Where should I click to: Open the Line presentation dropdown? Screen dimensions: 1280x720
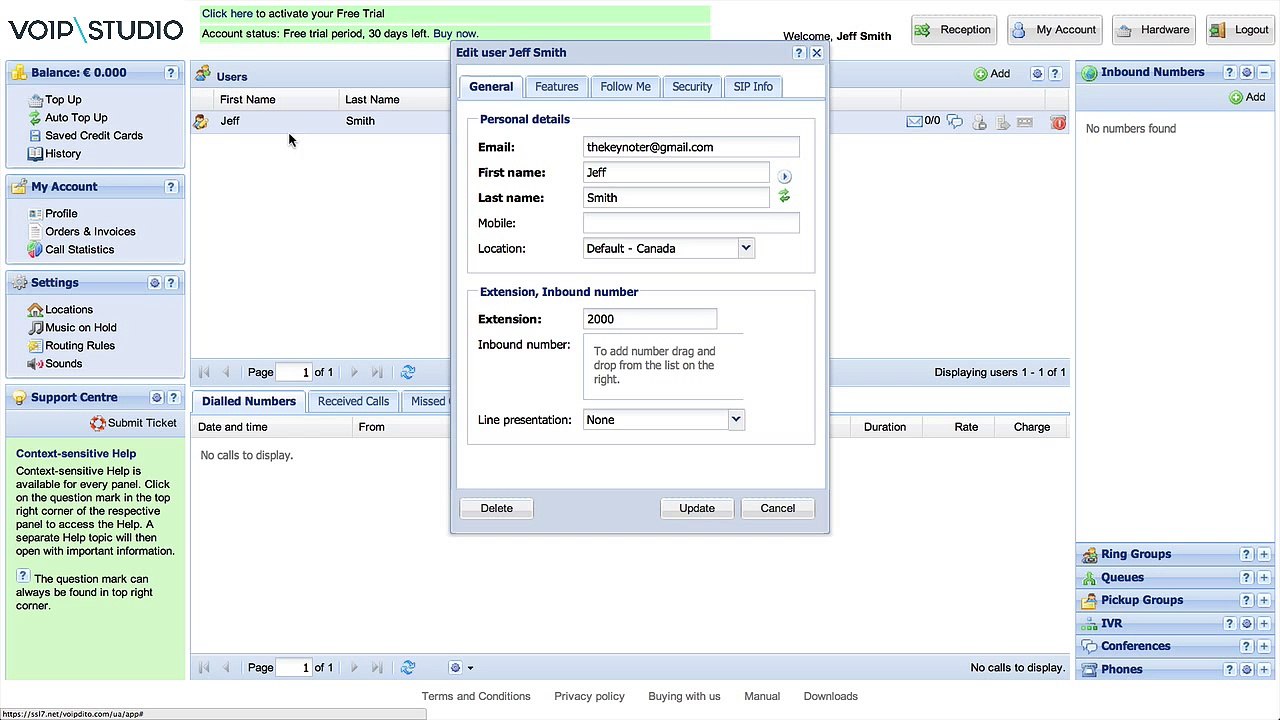click(x=736, y=420)
